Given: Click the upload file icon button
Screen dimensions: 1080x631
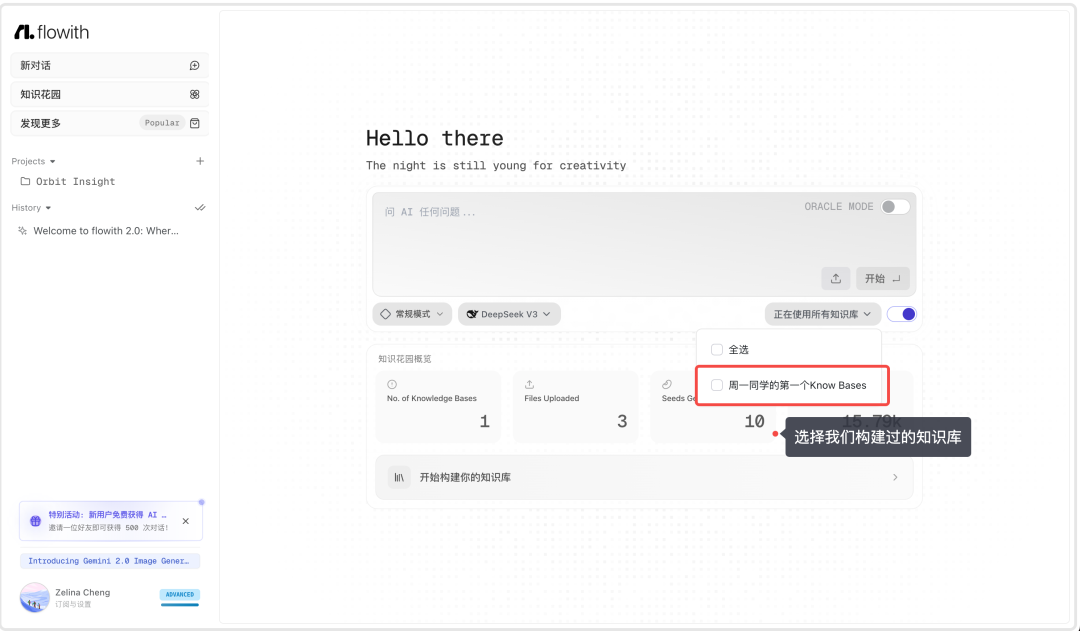Looking at the screenshot, I should (835, 278).
